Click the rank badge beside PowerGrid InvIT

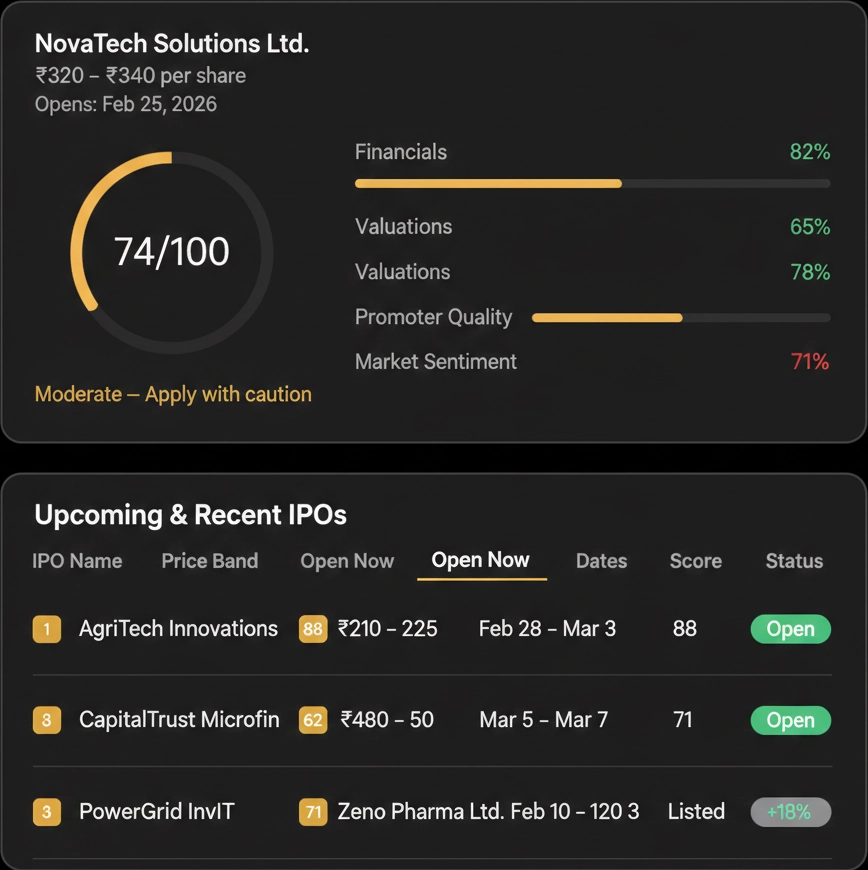(x=47, y=812)
